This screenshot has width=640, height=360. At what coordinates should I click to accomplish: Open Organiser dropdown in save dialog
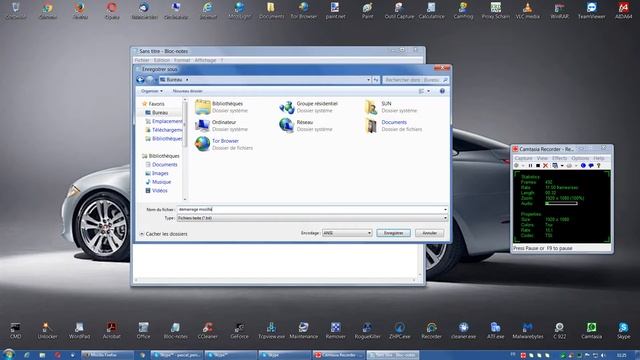[152, 91]
